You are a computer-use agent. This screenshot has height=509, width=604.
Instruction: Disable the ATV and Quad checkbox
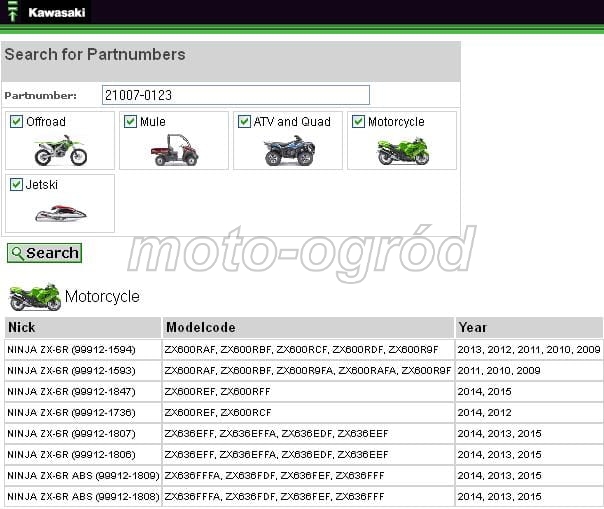[x=244, y=122]
